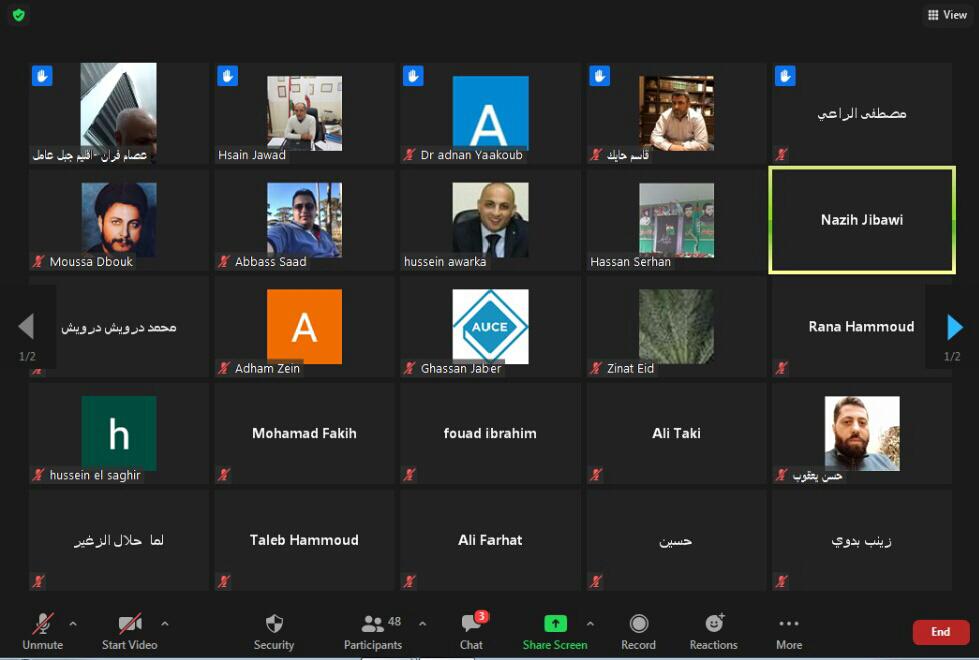Start recording with the Record button
Viewport: 979px width, 660px height.
click(x=638, y=630)
